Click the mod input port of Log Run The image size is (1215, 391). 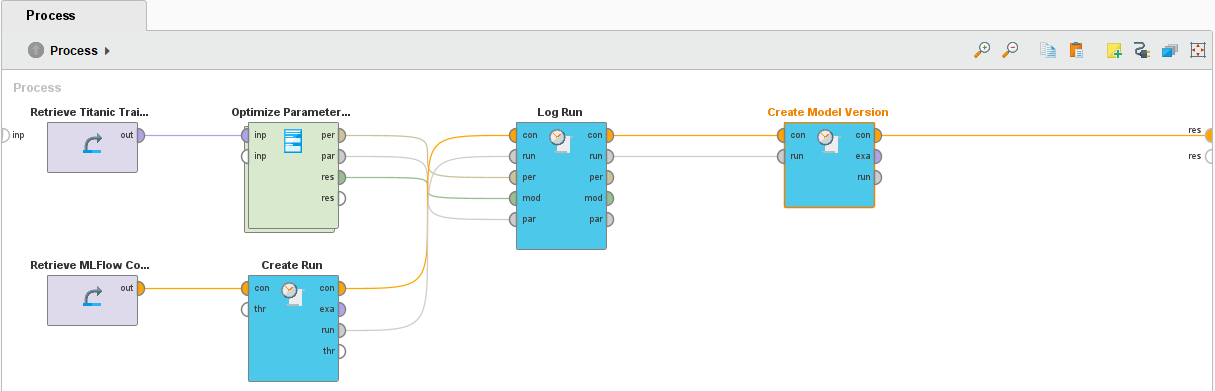[x=514, y=198]
